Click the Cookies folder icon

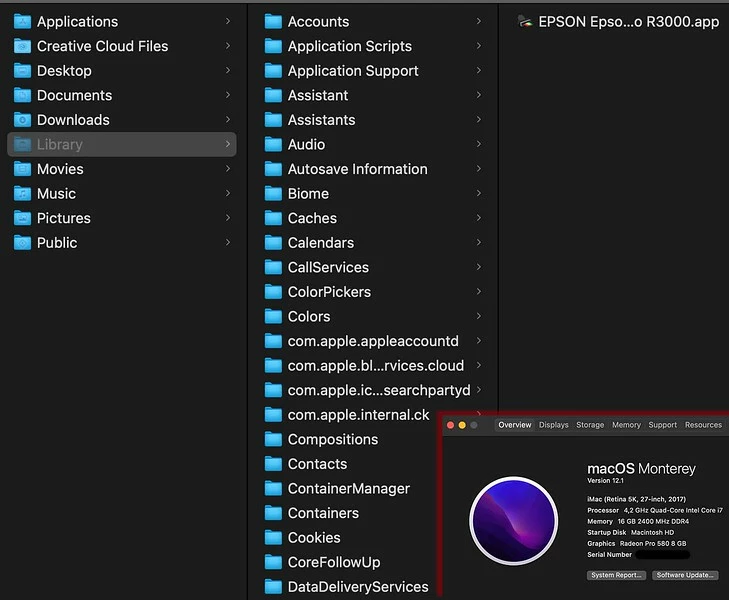point(273,538)
